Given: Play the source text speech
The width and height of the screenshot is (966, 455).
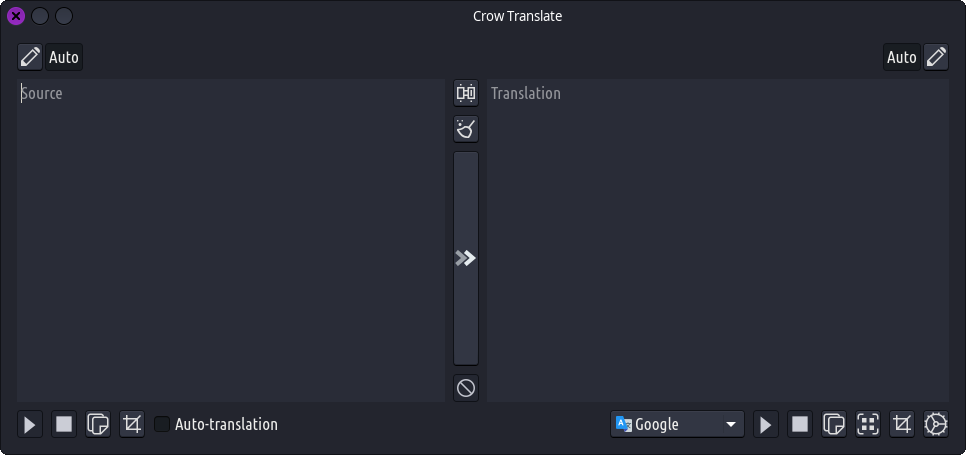Looking at the screenshot, I should point(30,424).
